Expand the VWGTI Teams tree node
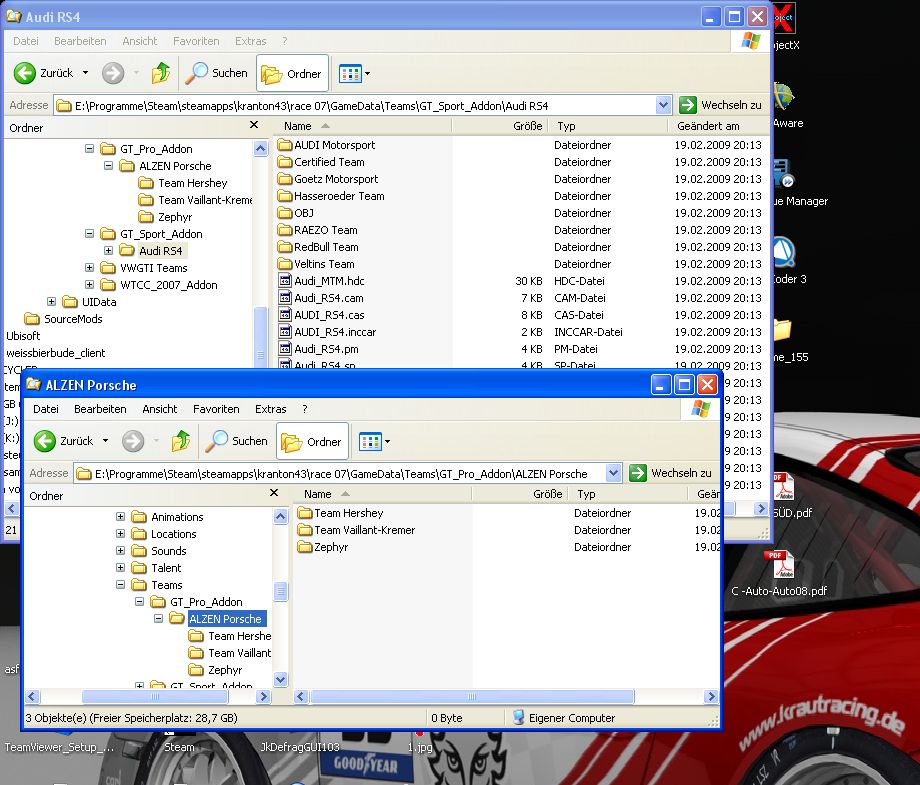This screenshot has width=920, height=785. (x=89, y=268)
